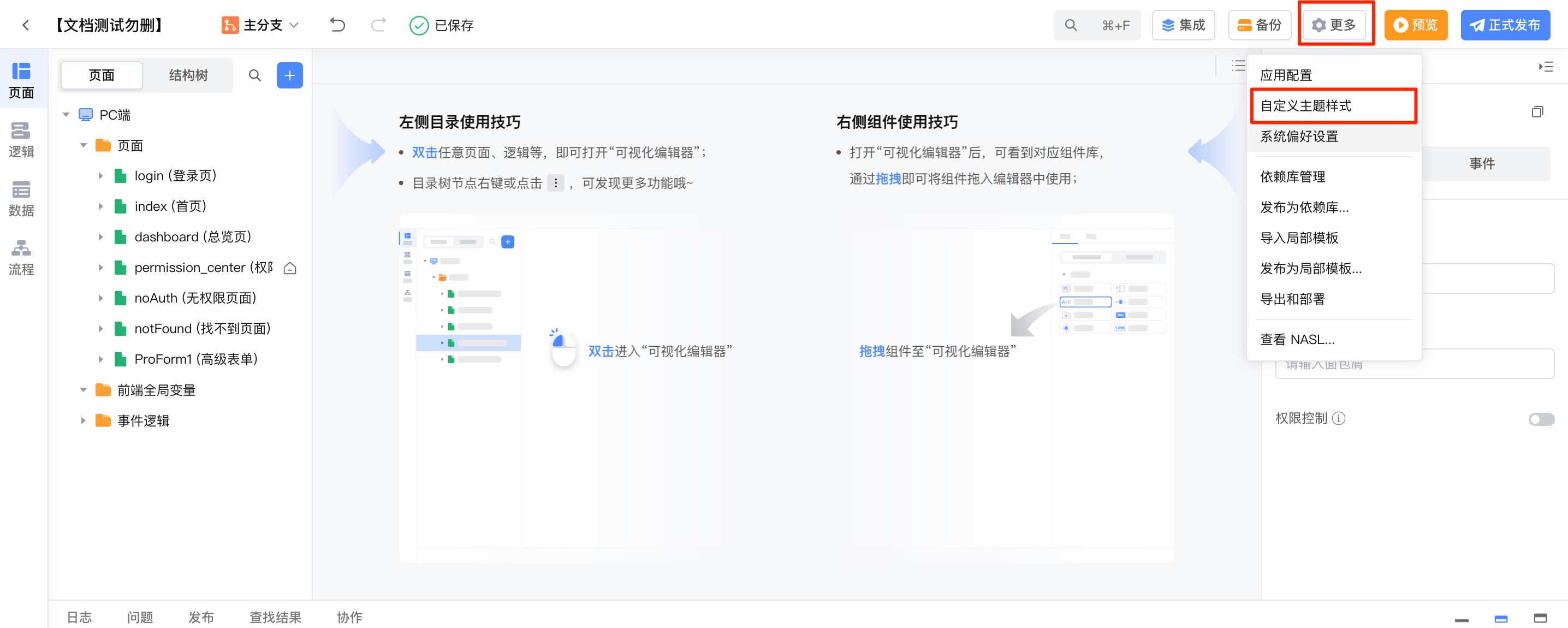Click the 正式发布 publish button
1568x628 pixels.
tap(1505, 25)
